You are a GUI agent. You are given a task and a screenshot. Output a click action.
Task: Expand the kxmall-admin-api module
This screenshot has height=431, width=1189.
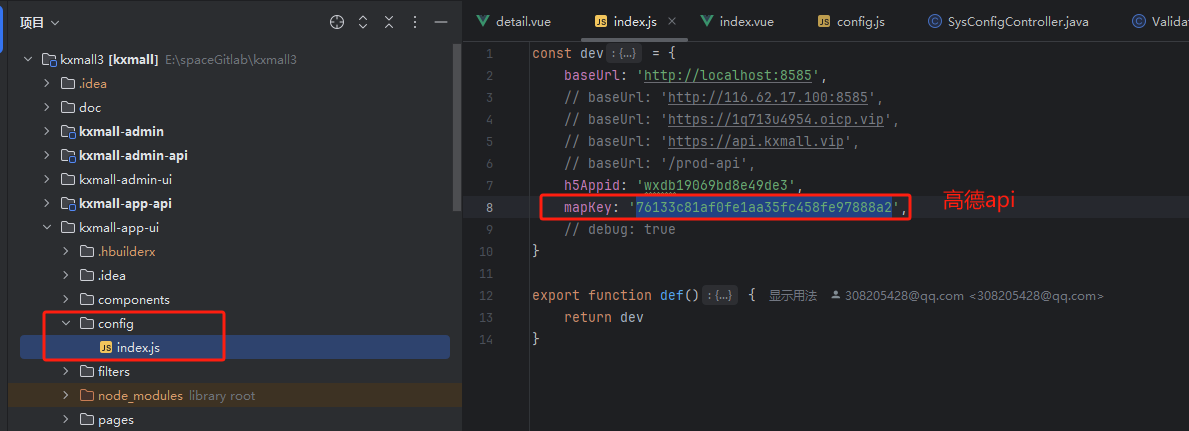[x=47, y=155]
